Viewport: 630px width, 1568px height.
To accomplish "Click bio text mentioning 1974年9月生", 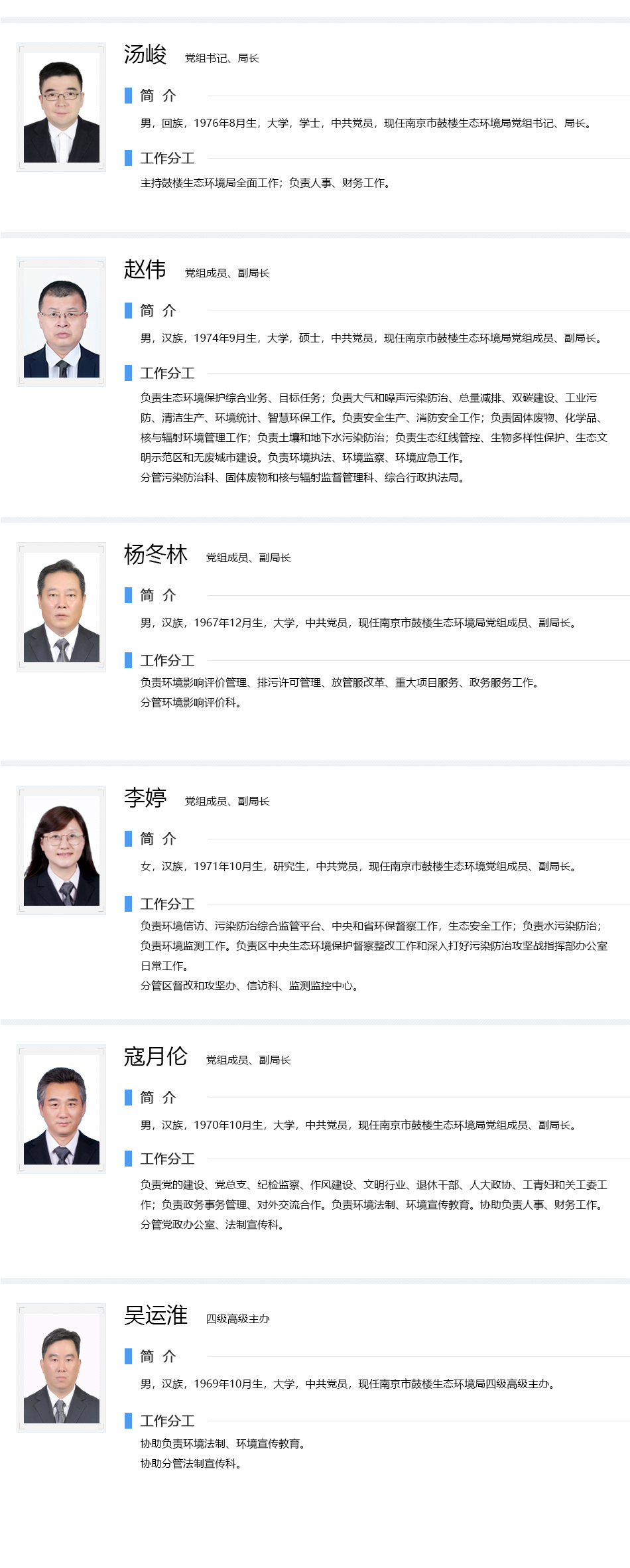I will 371,338.
